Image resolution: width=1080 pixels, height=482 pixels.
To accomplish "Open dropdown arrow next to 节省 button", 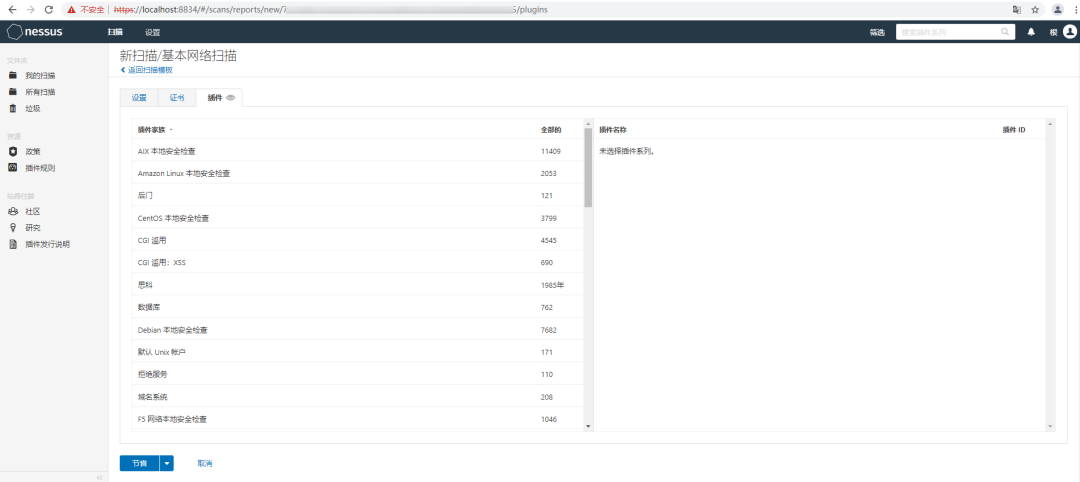I will click(167, 463).
